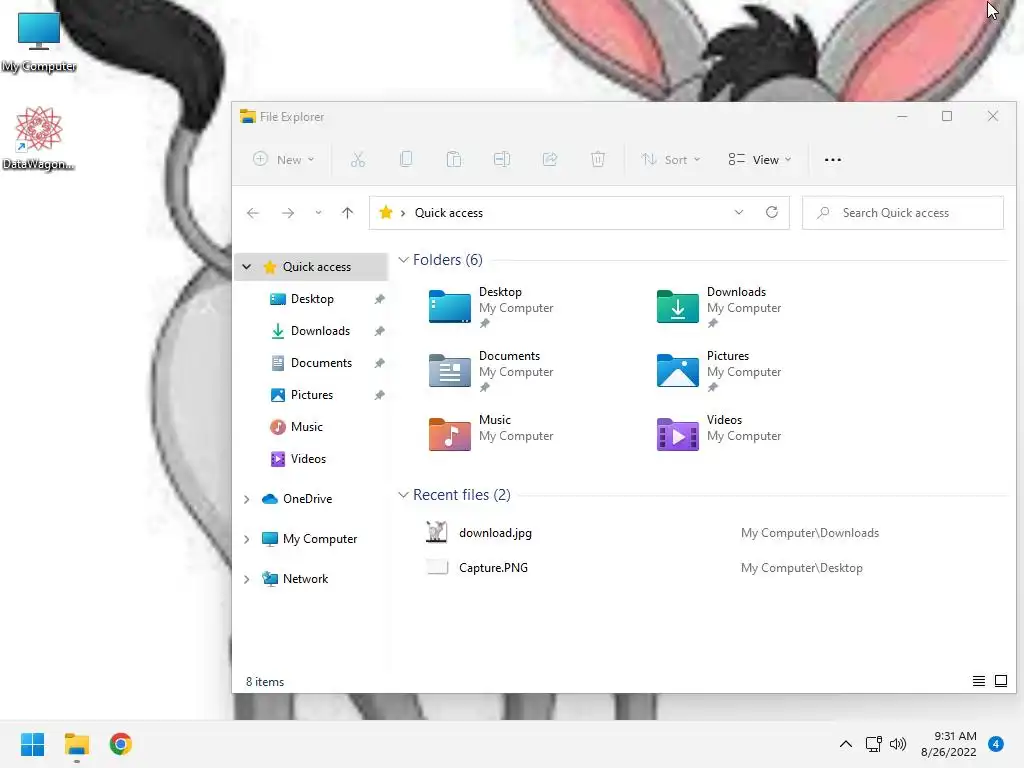Select Music in navigation pane
The image size is (1024, 768).
(x=306, y=427)
